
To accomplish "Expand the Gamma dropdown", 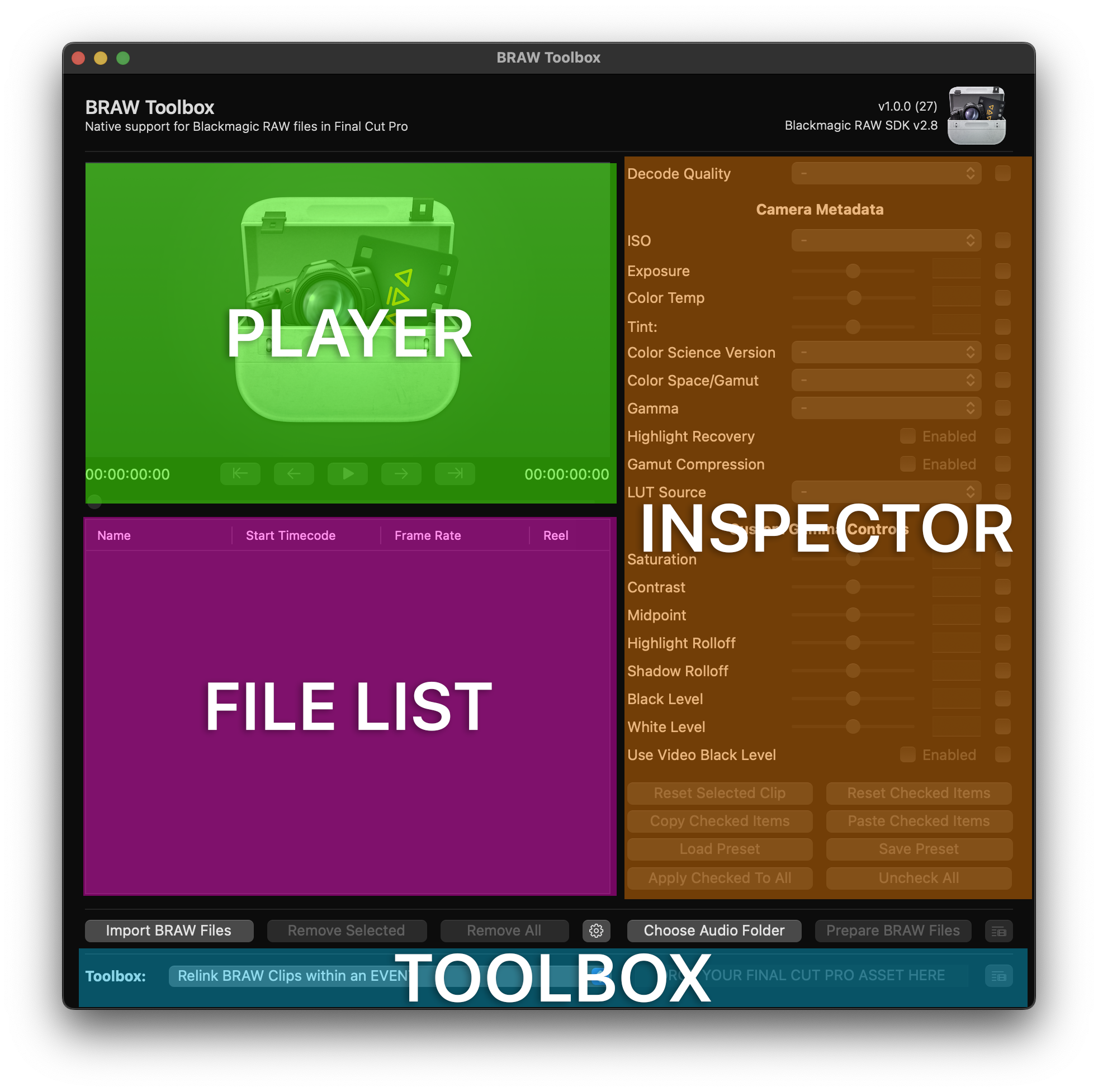I will coord(886,408).
